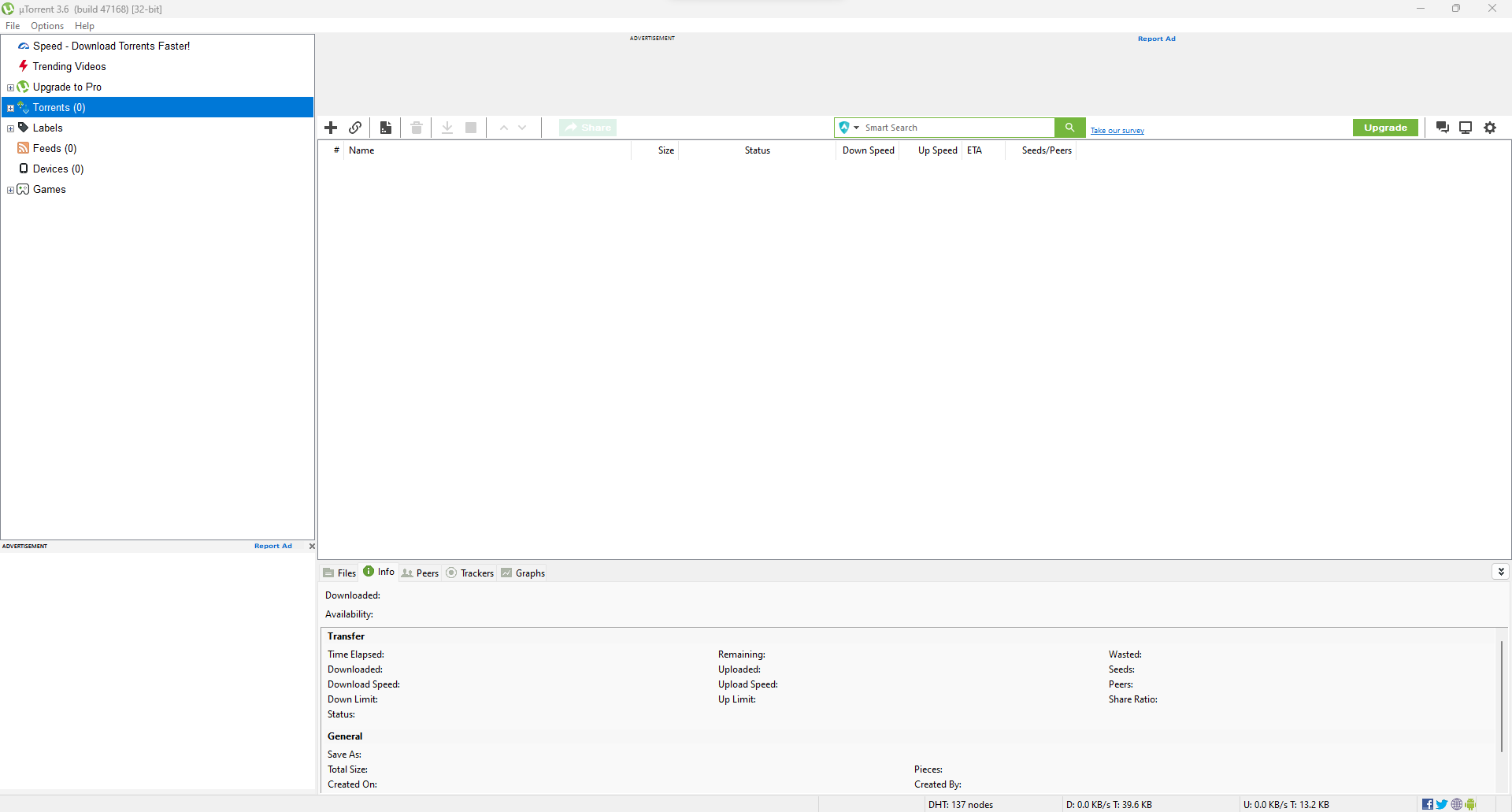Switch to the Graphs tab
The height and width of the screenshot is (812, 1512).
coord(523,573)
